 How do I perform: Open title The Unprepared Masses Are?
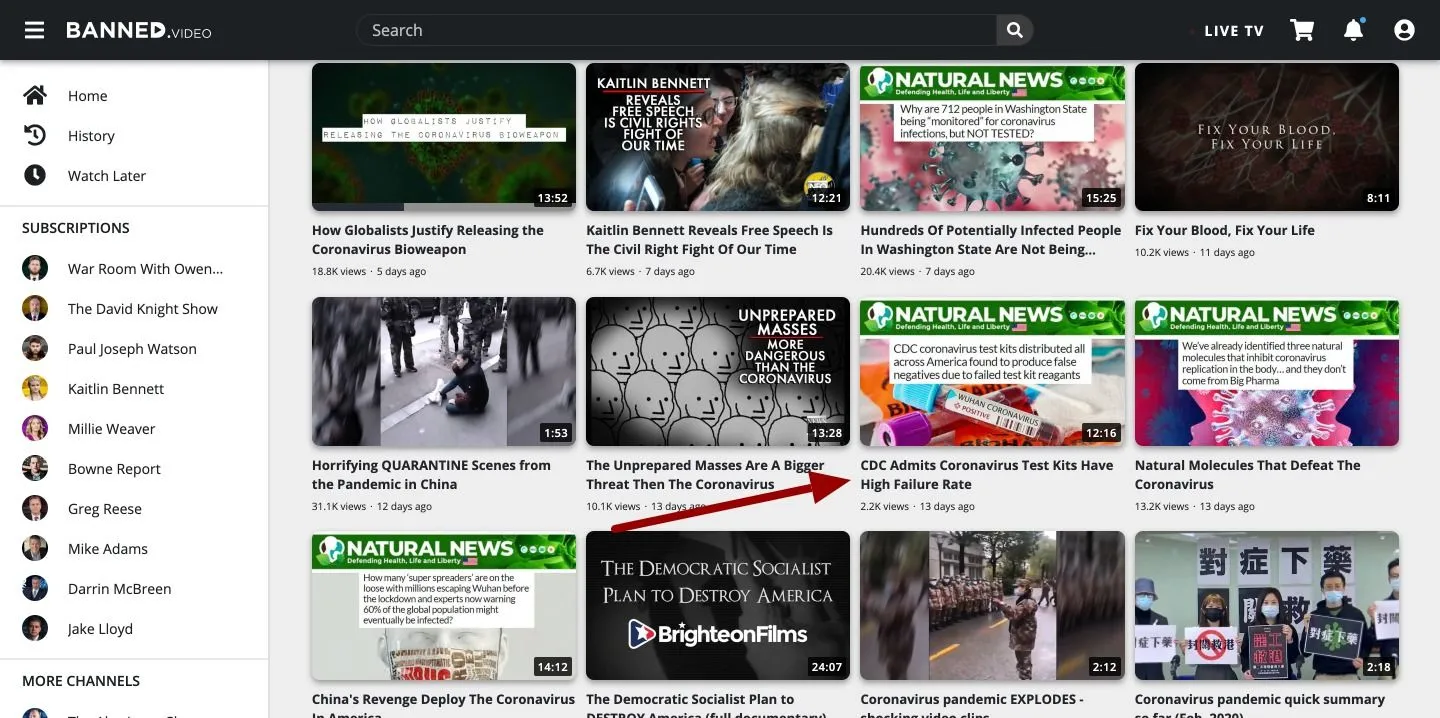pos(705,474)
